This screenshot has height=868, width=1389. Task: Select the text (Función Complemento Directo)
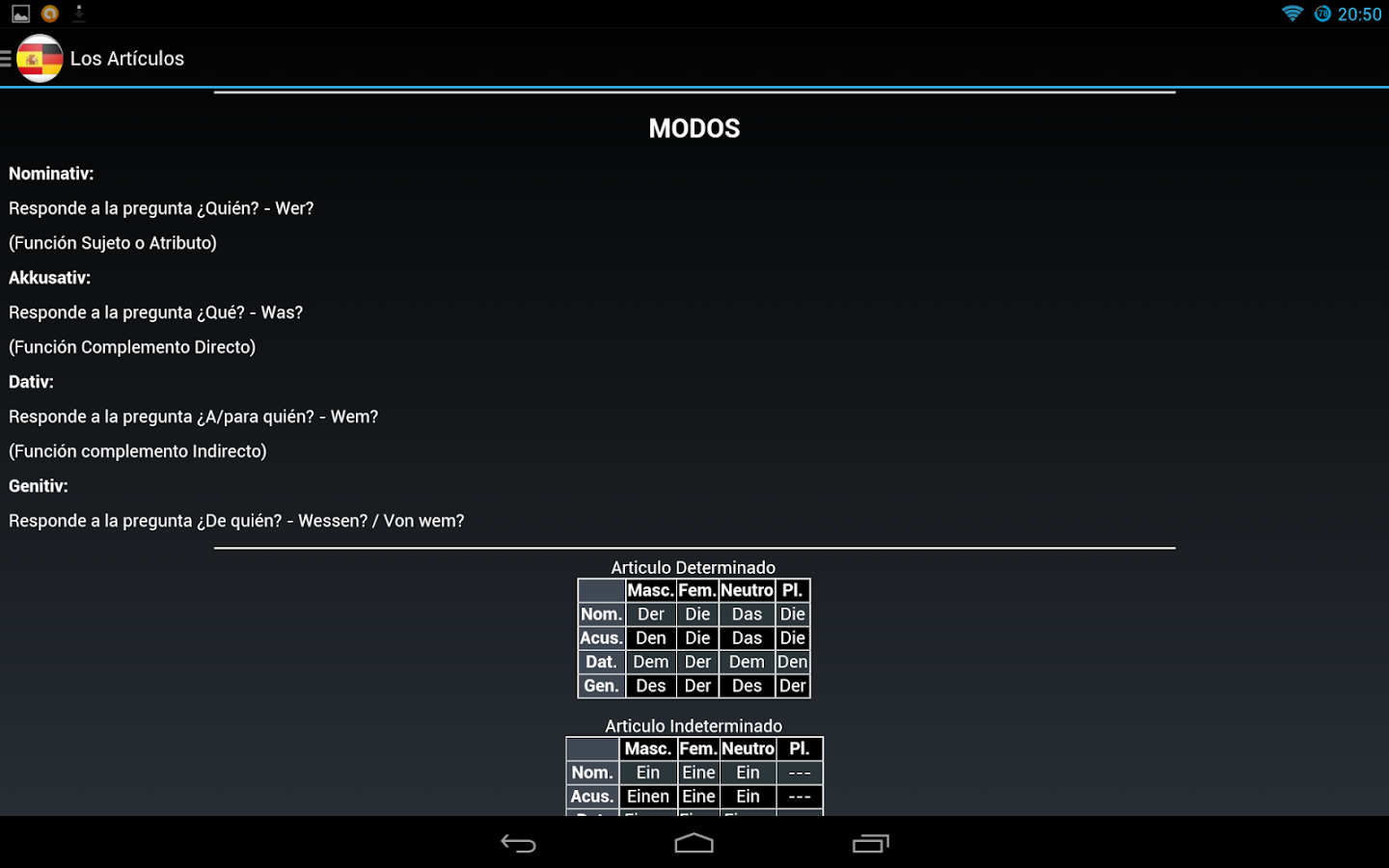[x=132, y=347]
